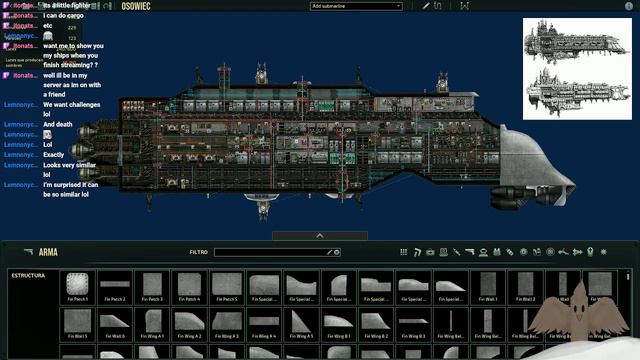Select the briefcase category icon
Viewport: 640px width, 360px height.
pyautogui.click(x=430, y=252)
